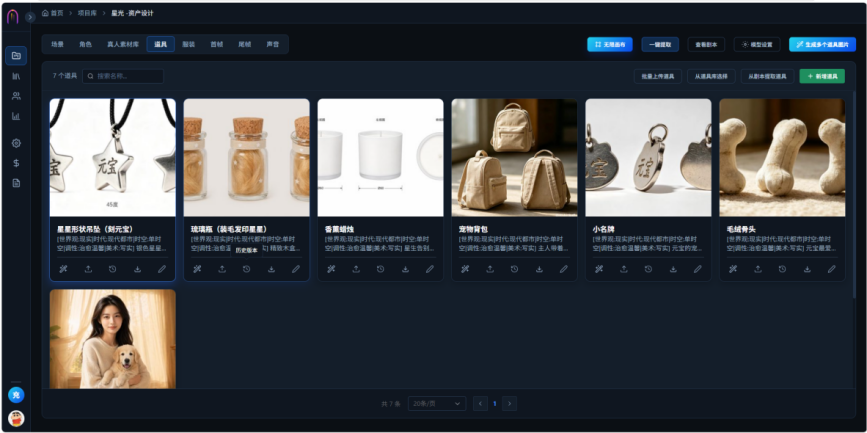The image size is (867, 433).
Task: Open the users icon in sidebar
Action: click(x=16, y=96)
